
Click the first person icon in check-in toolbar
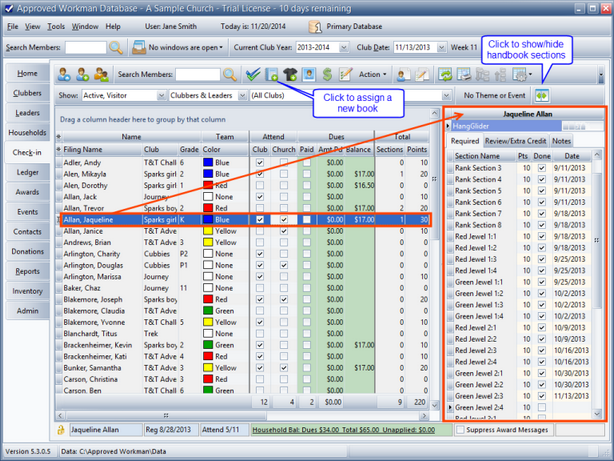coord(64,74)
